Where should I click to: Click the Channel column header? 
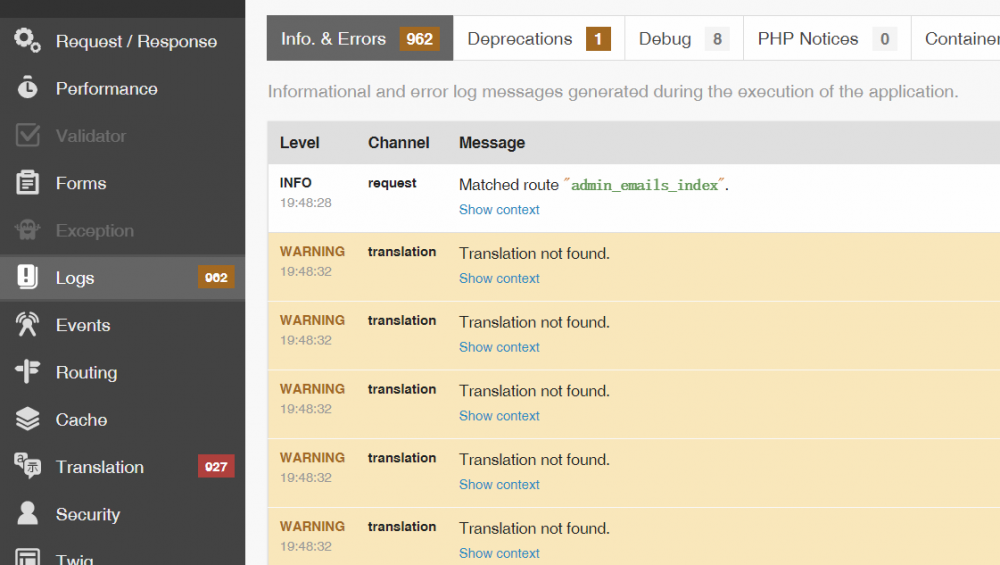point(399,143)
